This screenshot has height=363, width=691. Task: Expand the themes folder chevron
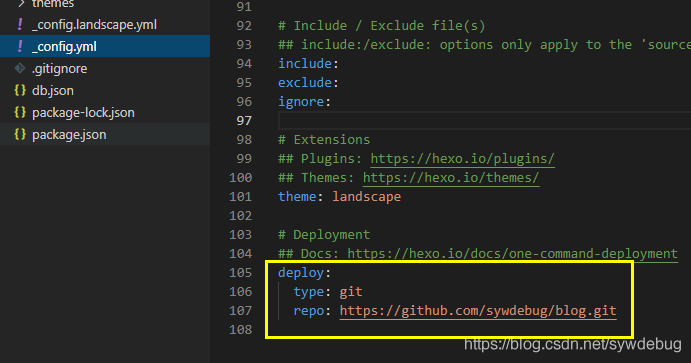click(x=20, y=4)
